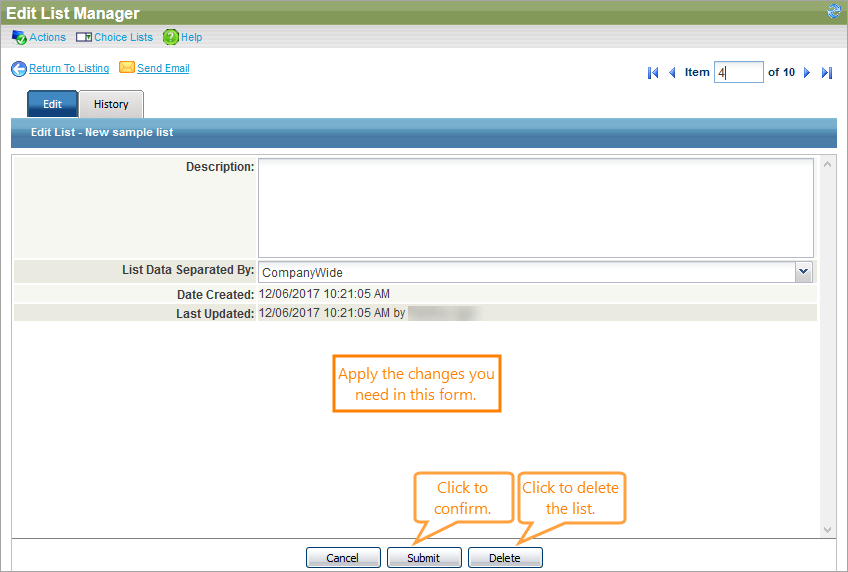Click the Return To Listing arrow icon
Viewport: 848px width, 572px height.
pyautogui.click(x=19, y=69)
